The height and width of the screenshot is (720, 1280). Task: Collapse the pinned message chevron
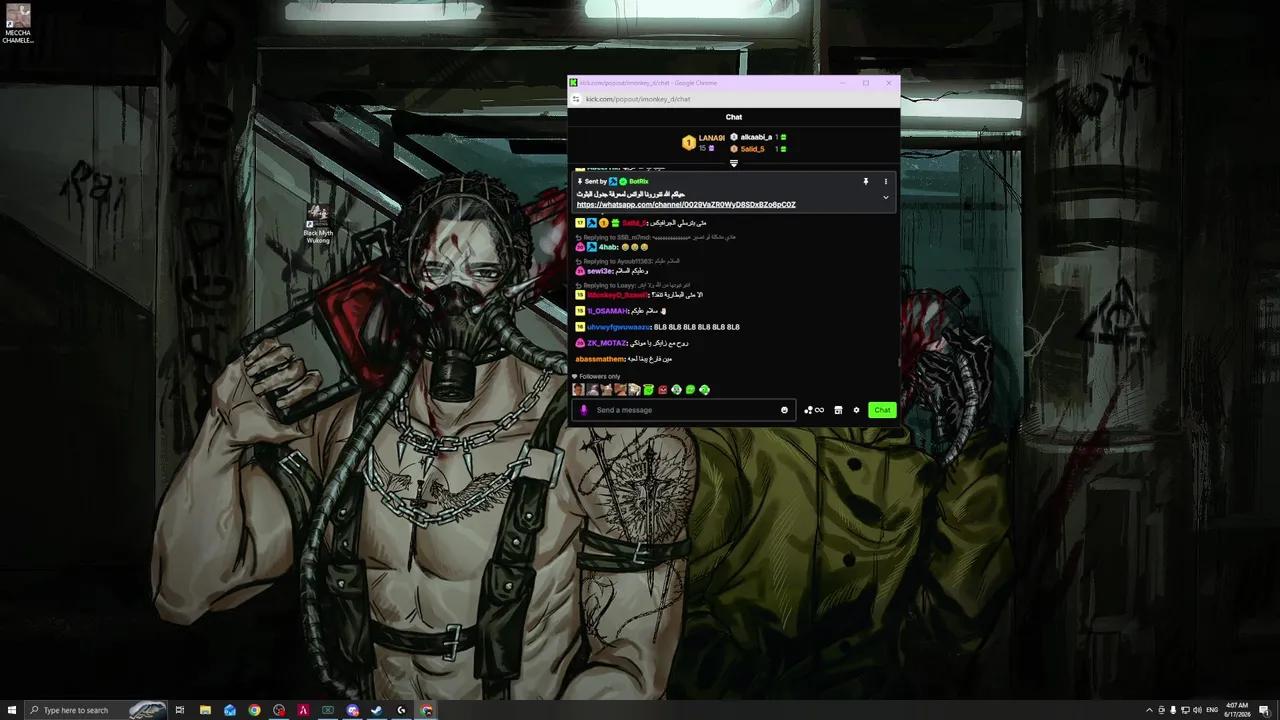point(885,197)
